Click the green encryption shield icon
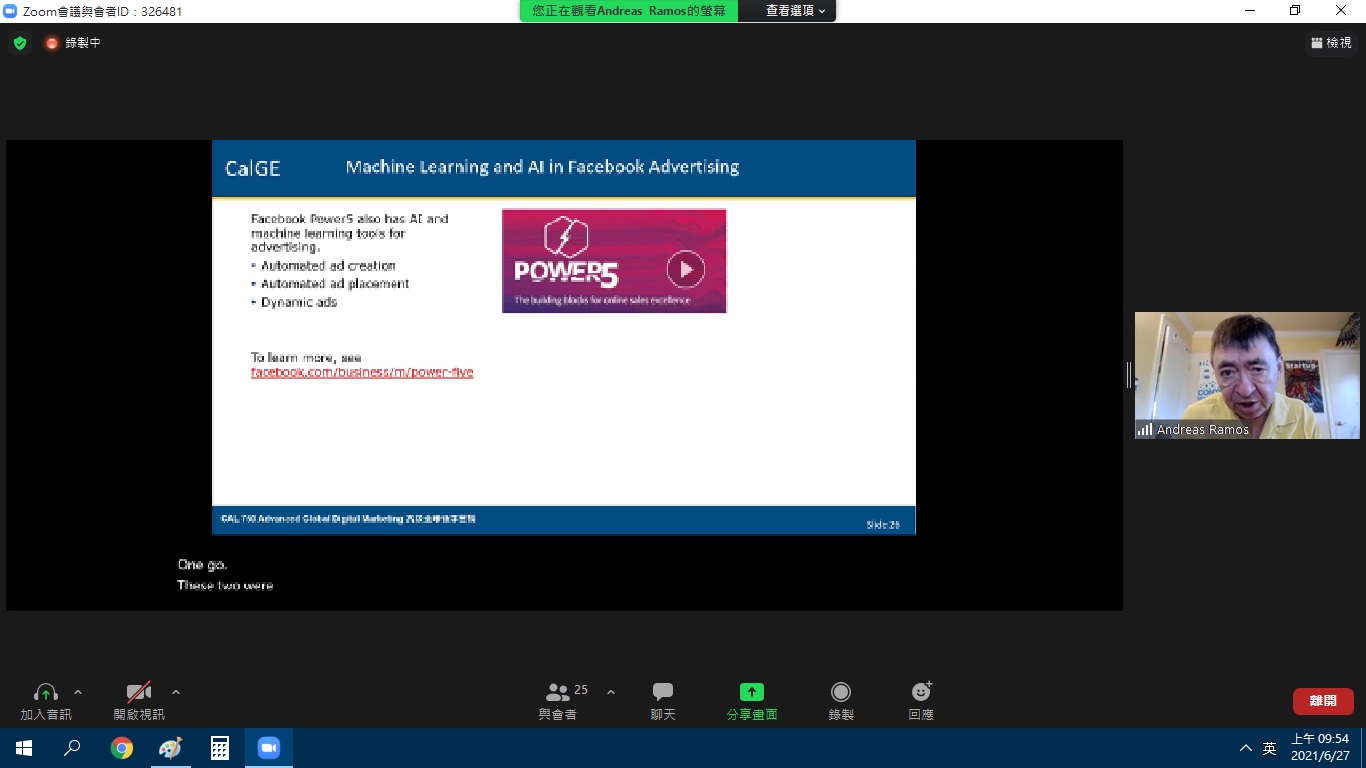 coord(20,43)
